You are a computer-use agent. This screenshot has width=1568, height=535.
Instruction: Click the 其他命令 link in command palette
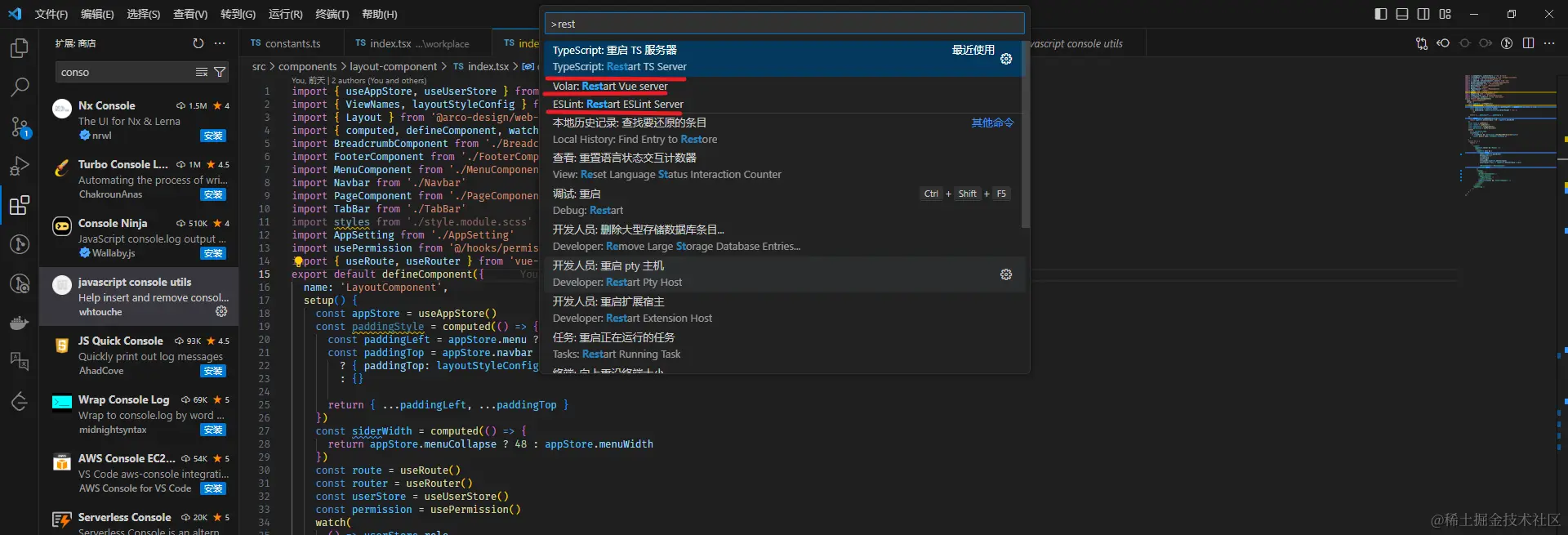pos(992,123)
